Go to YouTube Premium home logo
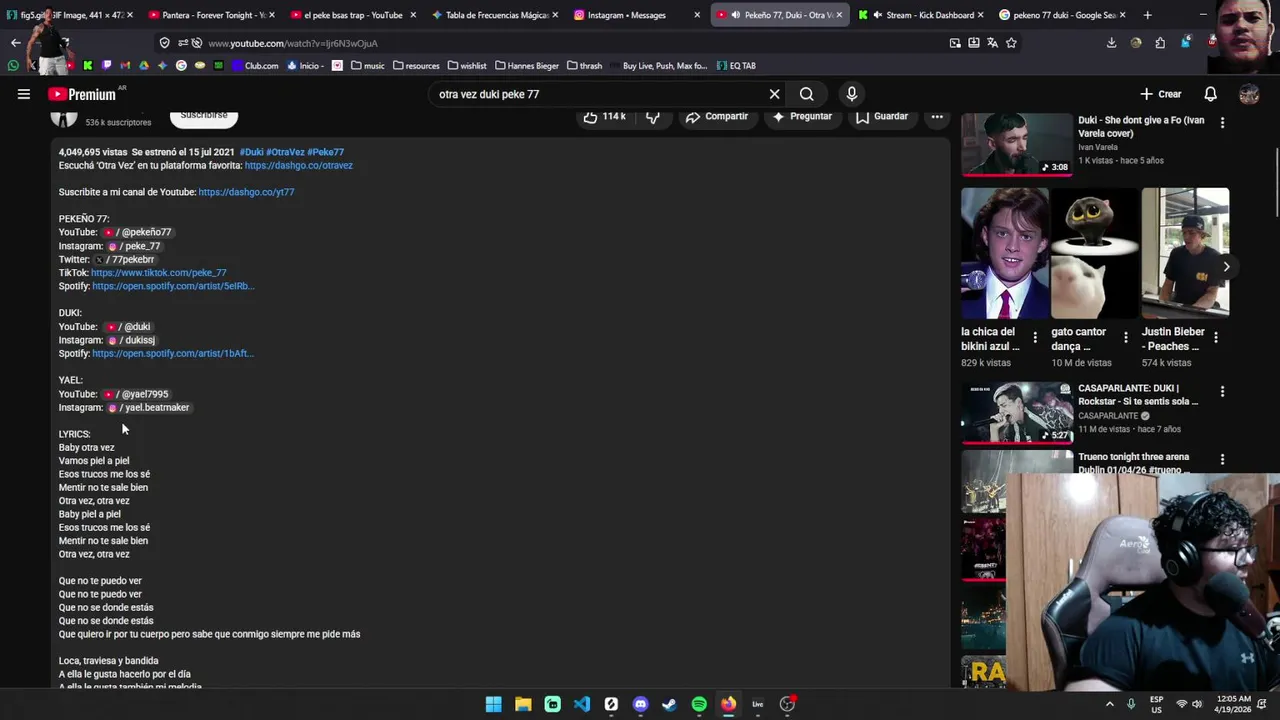The height and width of the screenshot is (720, 1280). click(82, 94)
